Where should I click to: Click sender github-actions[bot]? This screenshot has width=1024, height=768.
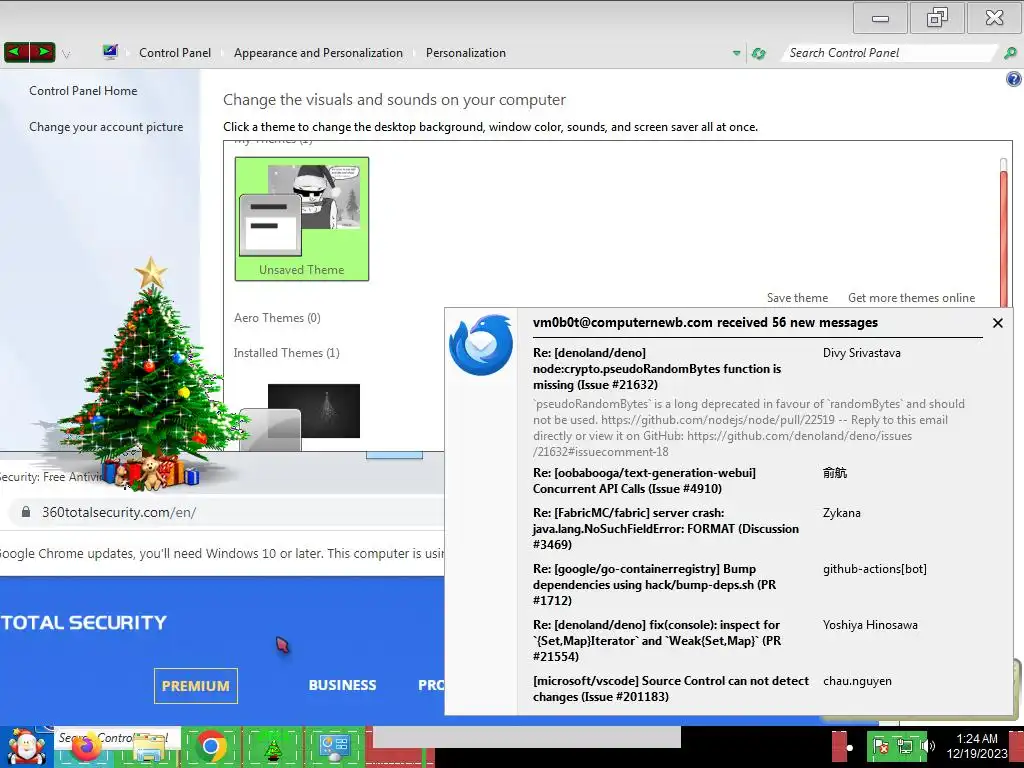click(874, 569)
